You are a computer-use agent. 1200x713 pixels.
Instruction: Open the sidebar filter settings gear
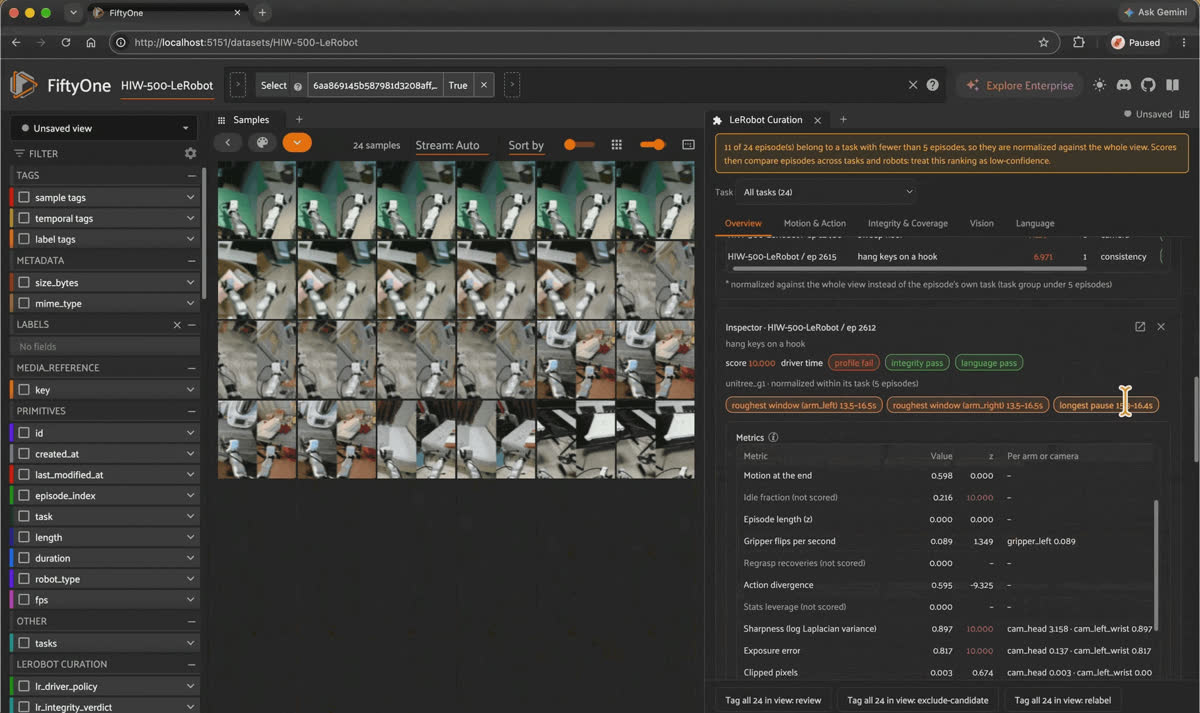pyautogui.click(x=190, y=154)
